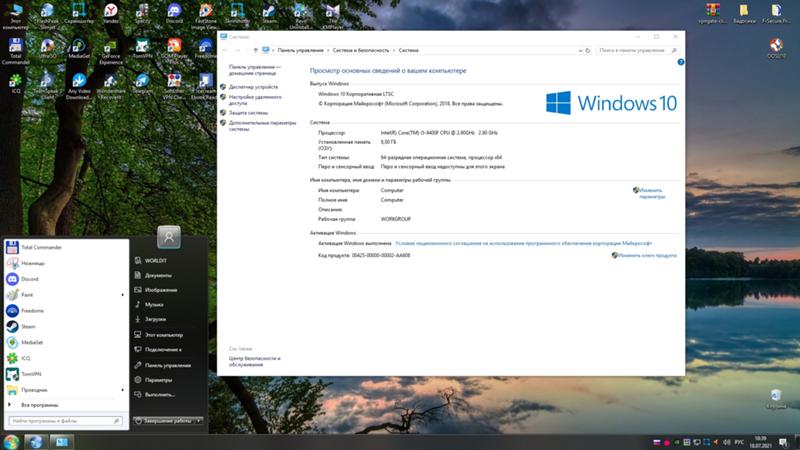
Task: Click Система и безопасность breadcrumb
Action: (361, 51)
